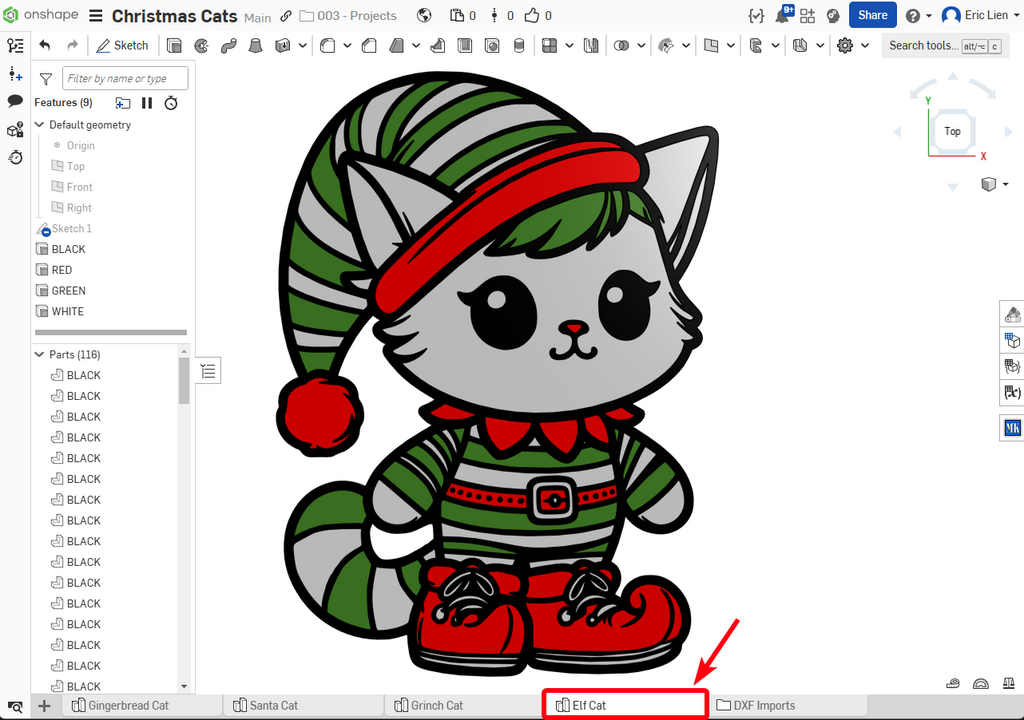1024x720 pixels.
Task: Open the mass properties scale icon
Action: 1008,683
